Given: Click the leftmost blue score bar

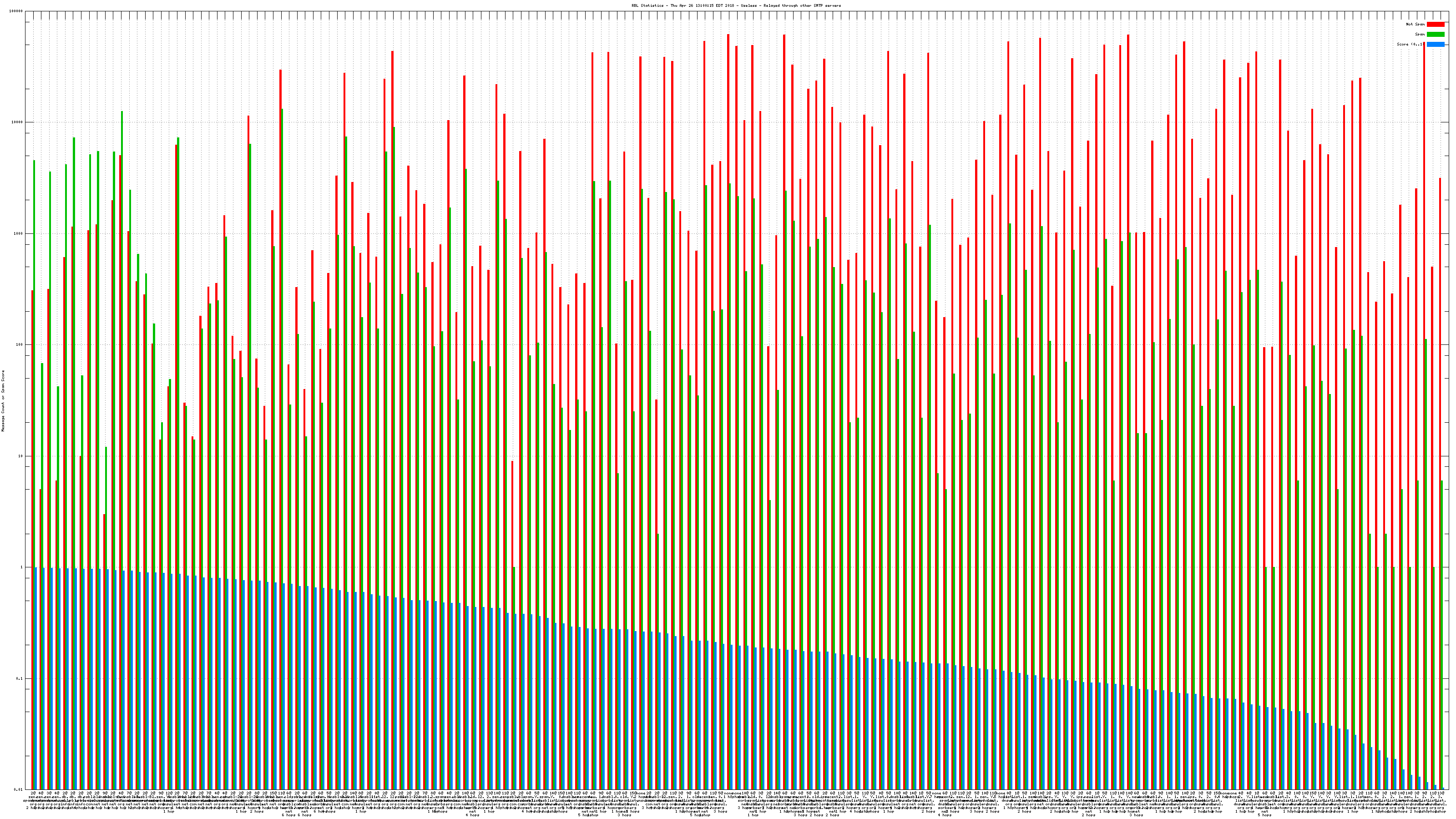Looking at the screenshot, I should [36, 678].
